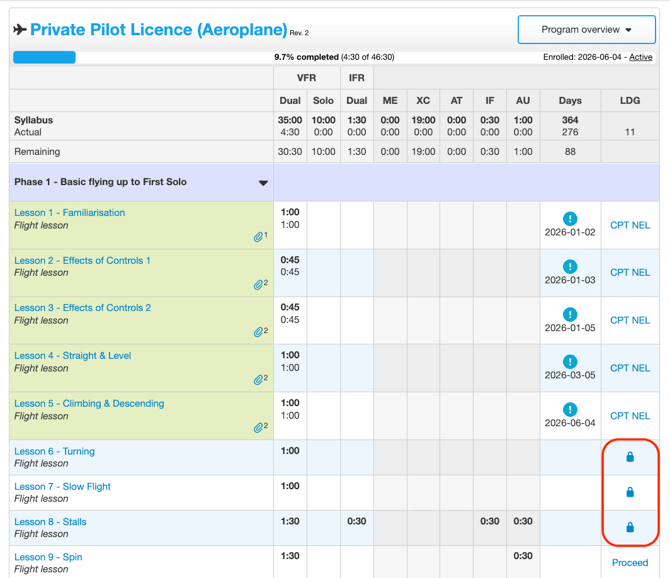Click the VFR column group header
Image resolution: width=670 pixels, height=578 pixels.
pos(306,78)
